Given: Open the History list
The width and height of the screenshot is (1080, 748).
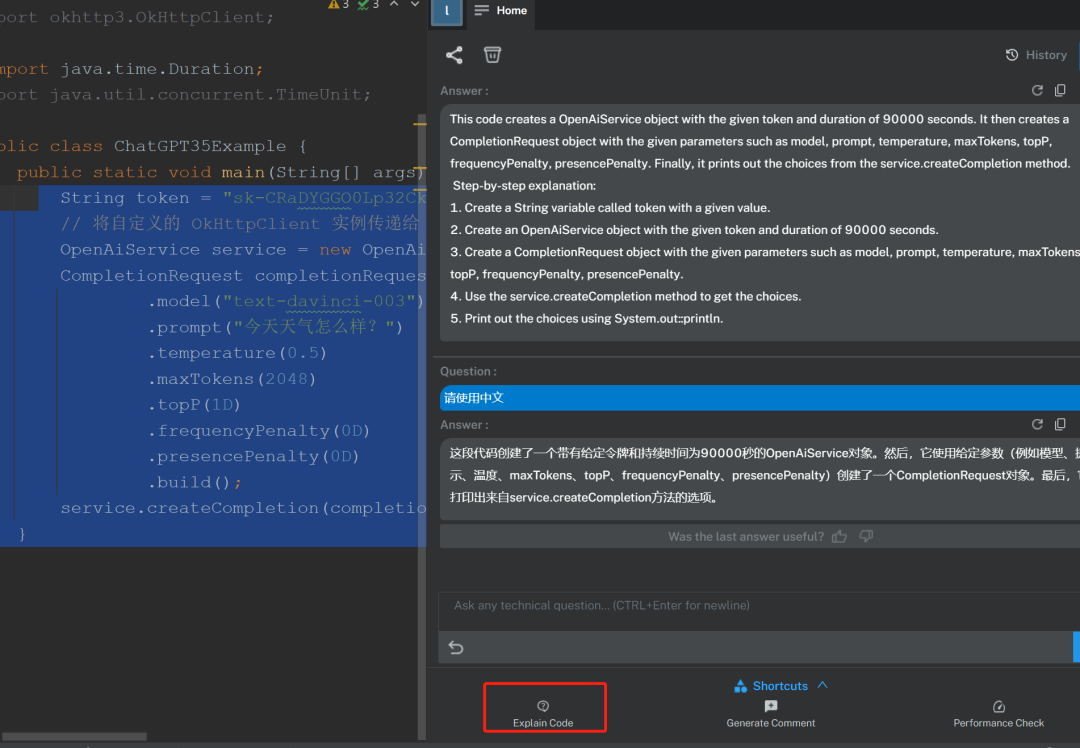Looking at the screenshot, I should point(1036,55).
